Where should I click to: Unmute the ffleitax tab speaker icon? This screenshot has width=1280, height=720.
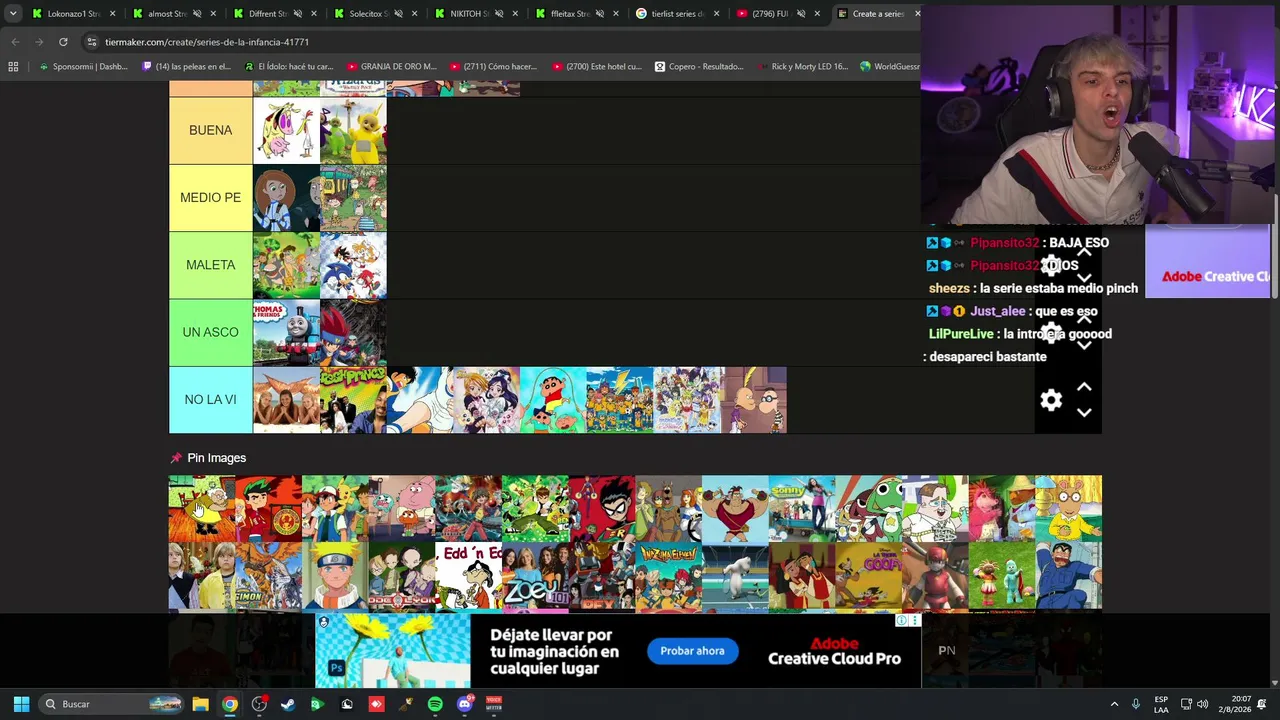pyautogui.click(x=599, y=14)
